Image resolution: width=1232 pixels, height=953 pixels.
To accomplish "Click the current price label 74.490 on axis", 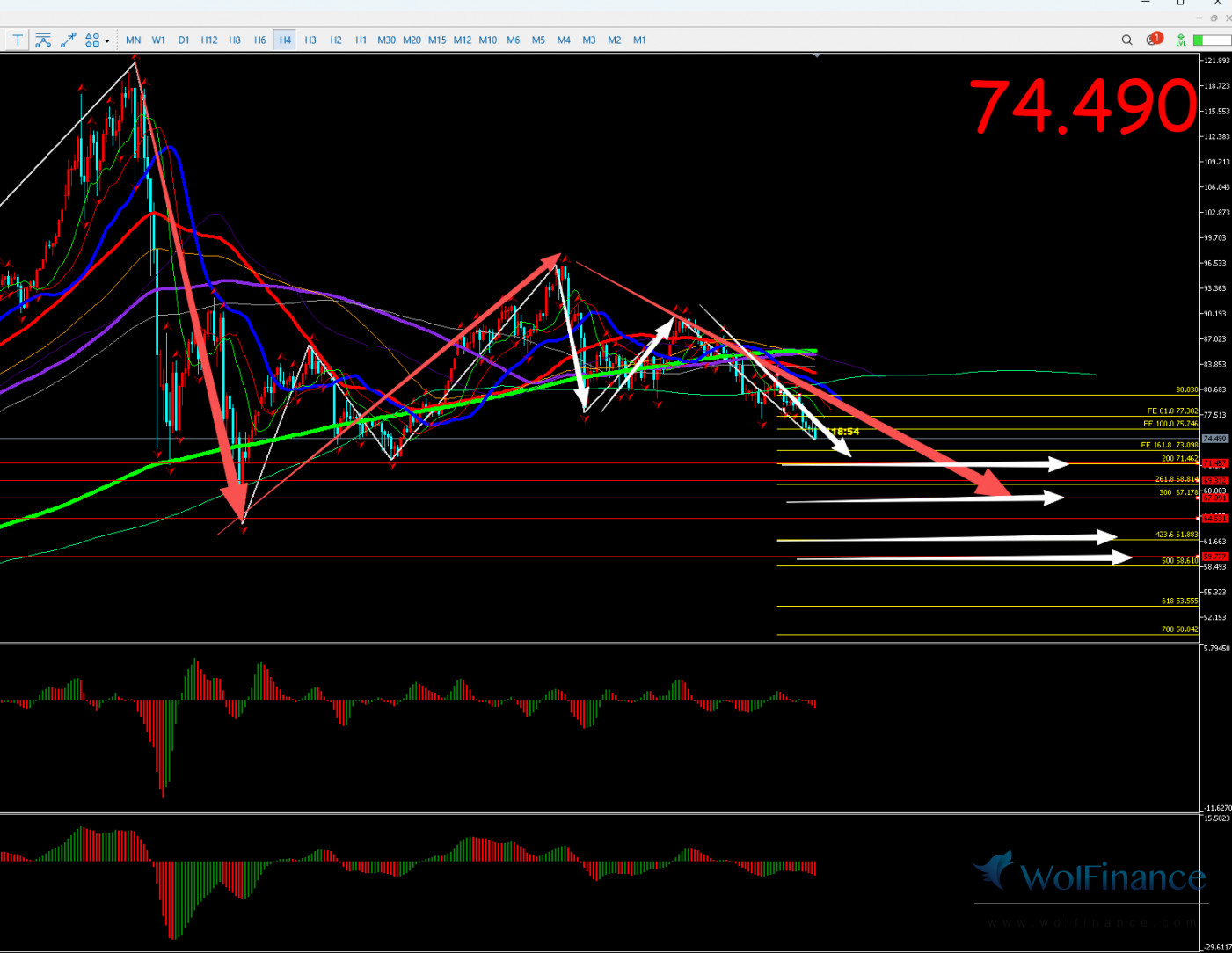I will pyautogui.click(x=1214, y=438).
